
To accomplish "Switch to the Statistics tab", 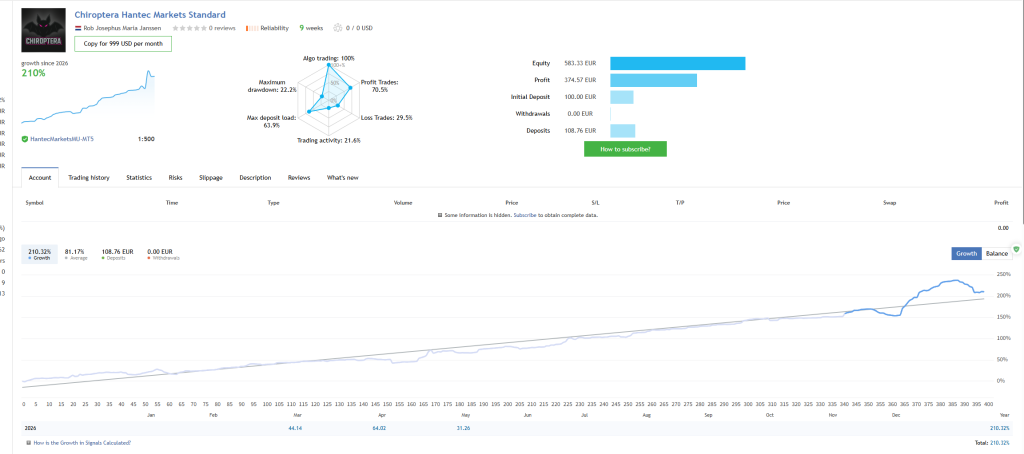I will 139,178.
